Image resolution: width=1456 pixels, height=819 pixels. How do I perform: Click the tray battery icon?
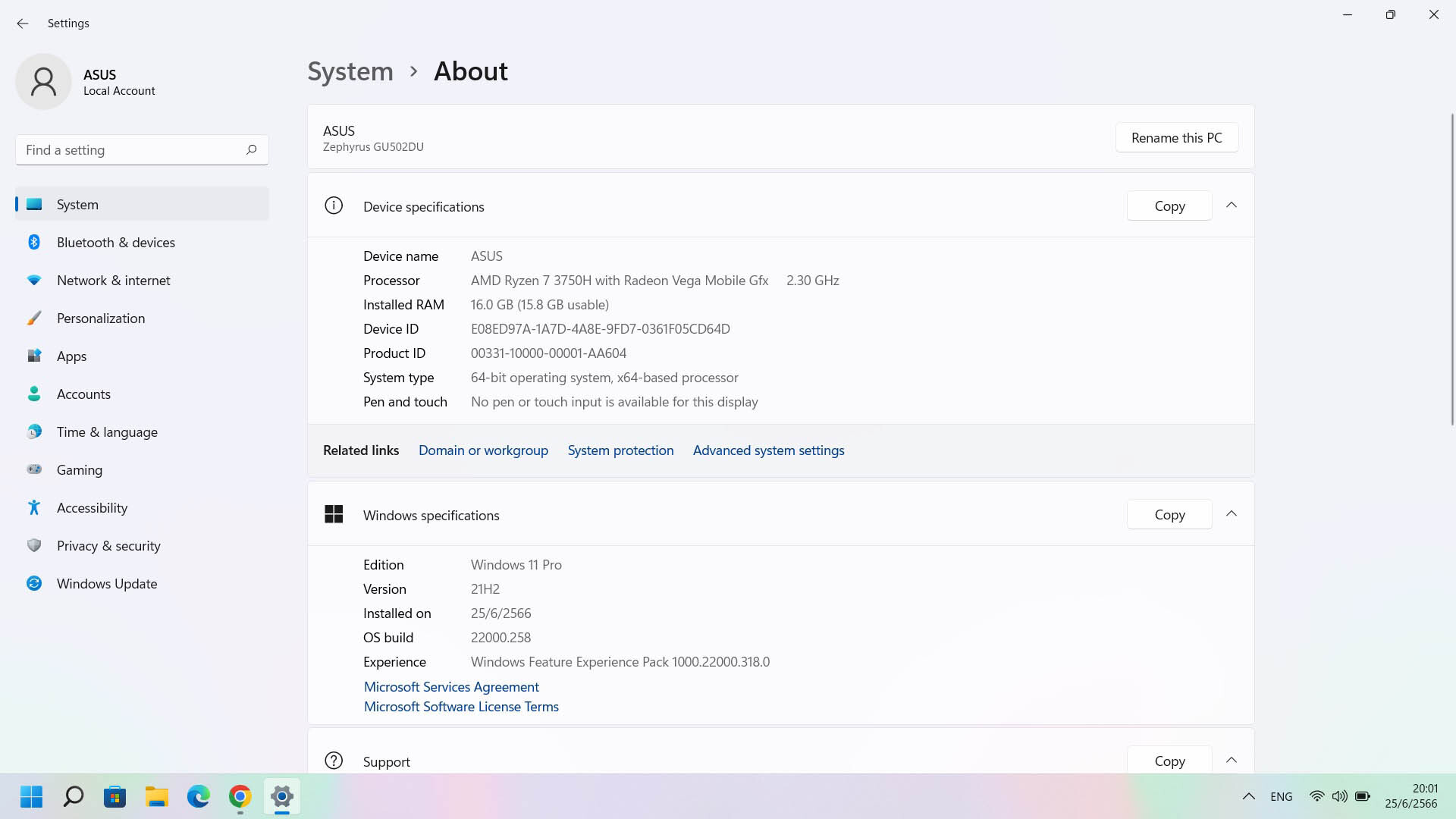click(x=1363, y=796)
